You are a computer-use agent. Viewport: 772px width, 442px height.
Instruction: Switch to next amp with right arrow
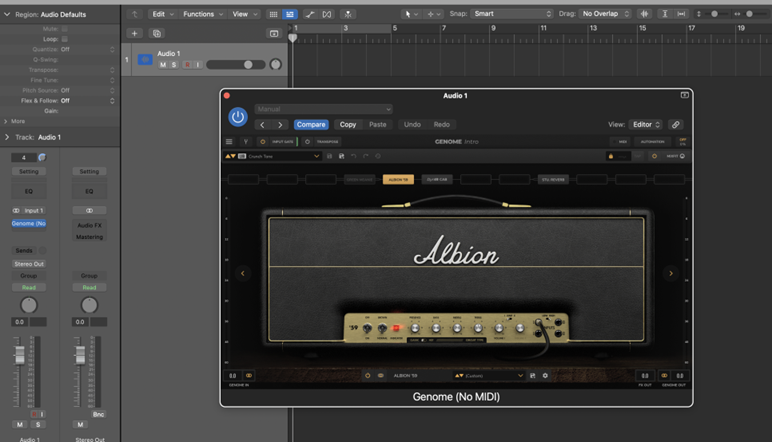pyautogui.click(x=671, y=273)
